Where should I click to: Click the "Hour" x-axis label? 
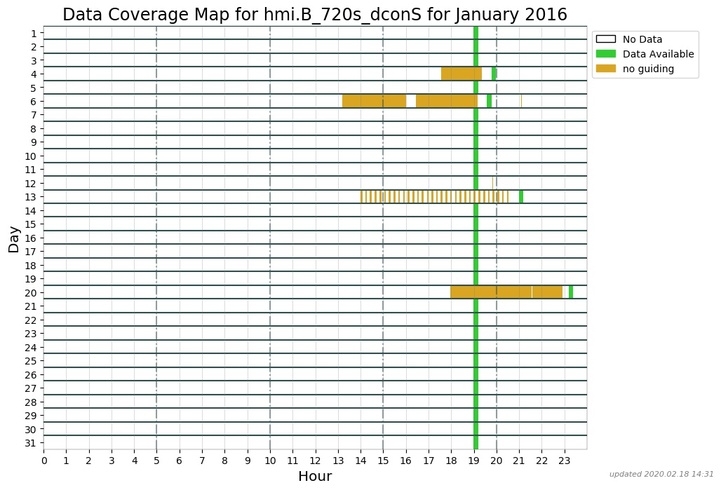315,477
